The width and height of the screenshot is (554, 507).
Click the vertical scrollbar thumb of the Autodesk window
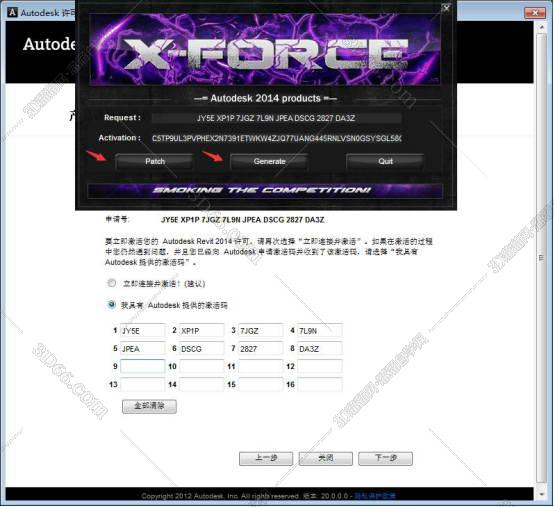(x=541, y=258)
